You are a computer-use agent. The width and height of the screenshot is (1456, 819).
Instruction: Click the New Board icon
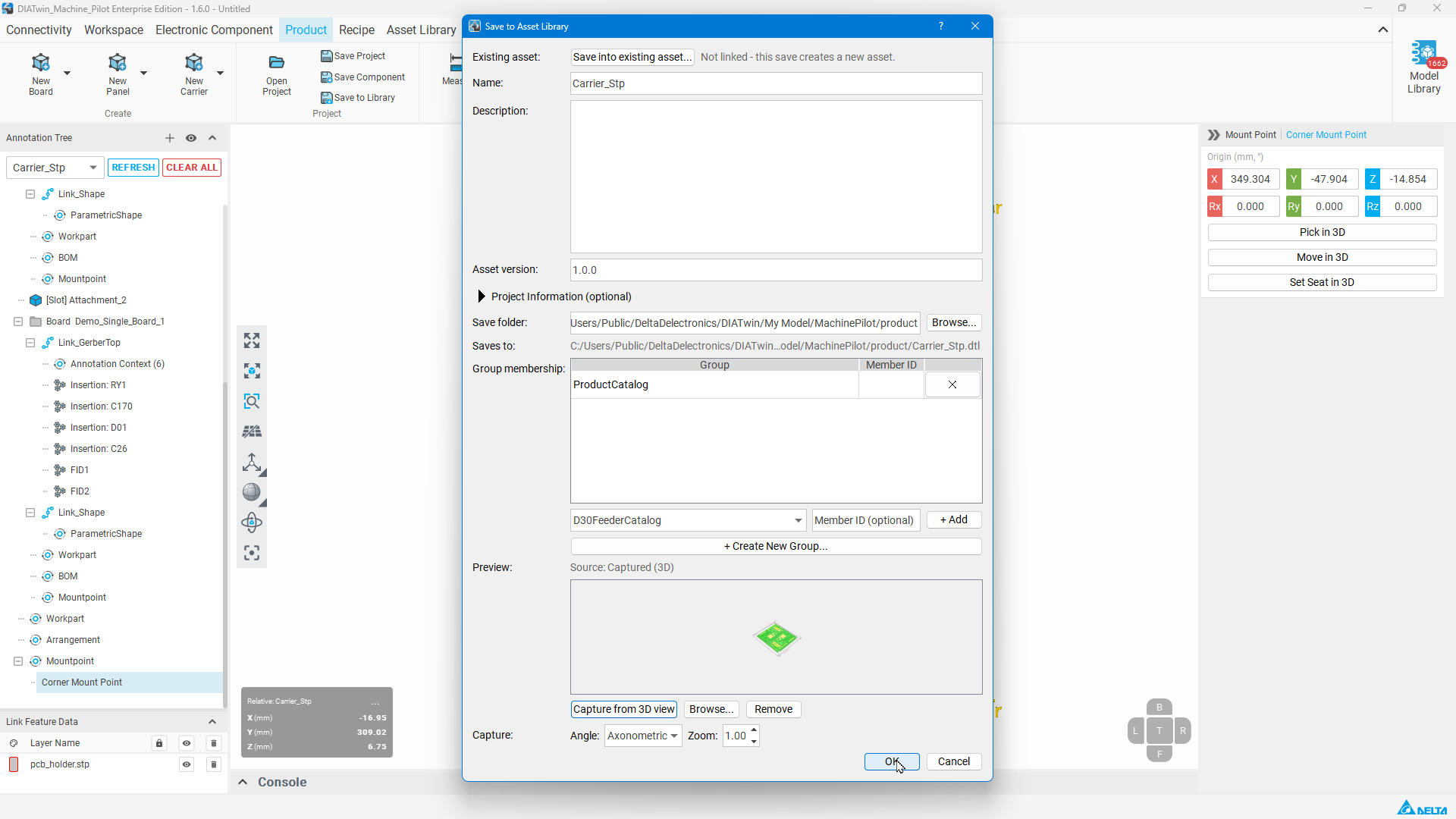[41, 63]
